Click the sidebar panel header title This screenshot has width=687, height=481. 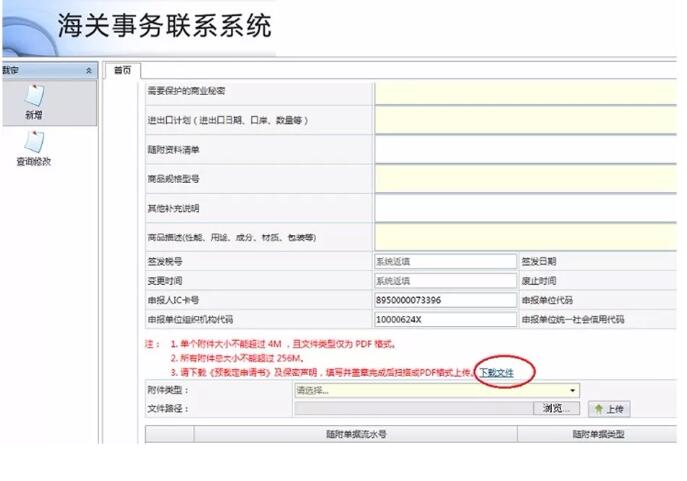point(11,70)
